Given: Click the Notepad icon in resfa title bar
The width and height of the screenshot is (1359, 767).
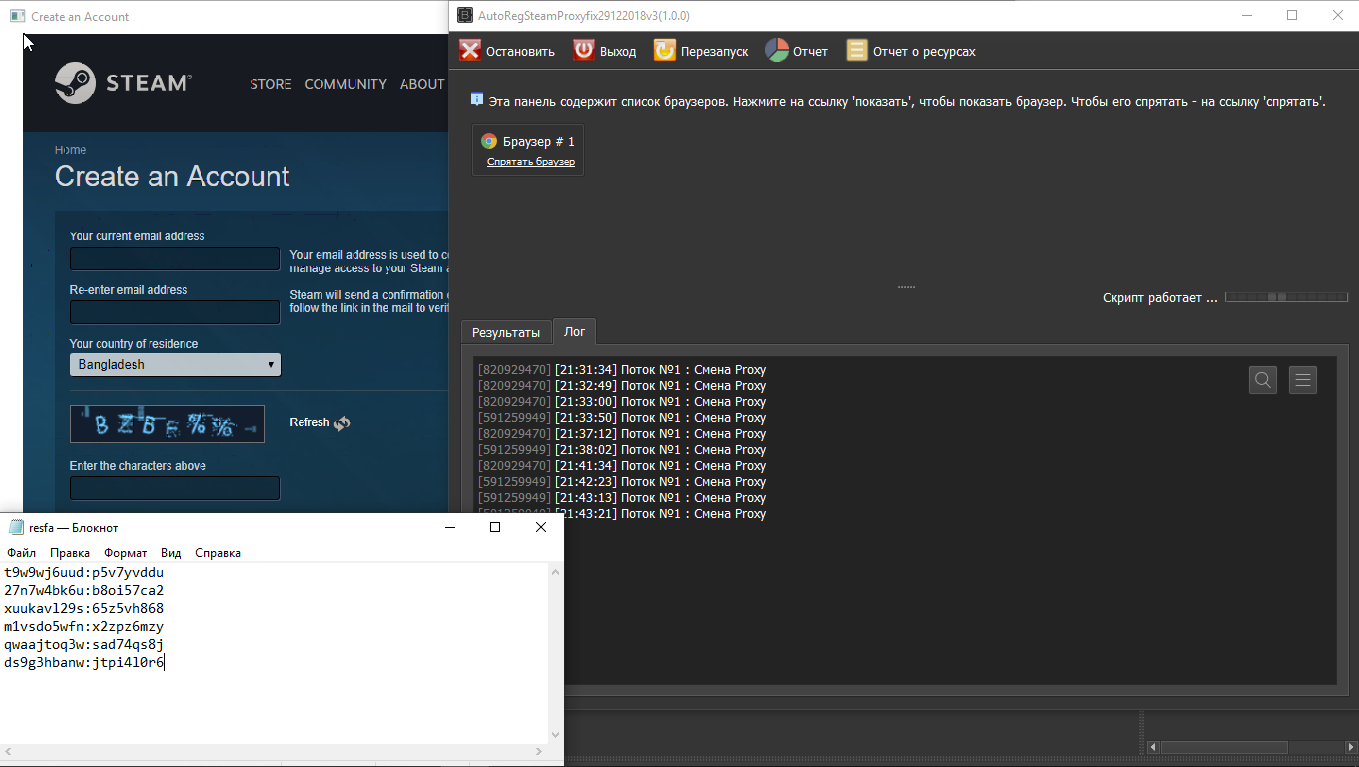Looking at the screenshot, I should click(16, 527).
